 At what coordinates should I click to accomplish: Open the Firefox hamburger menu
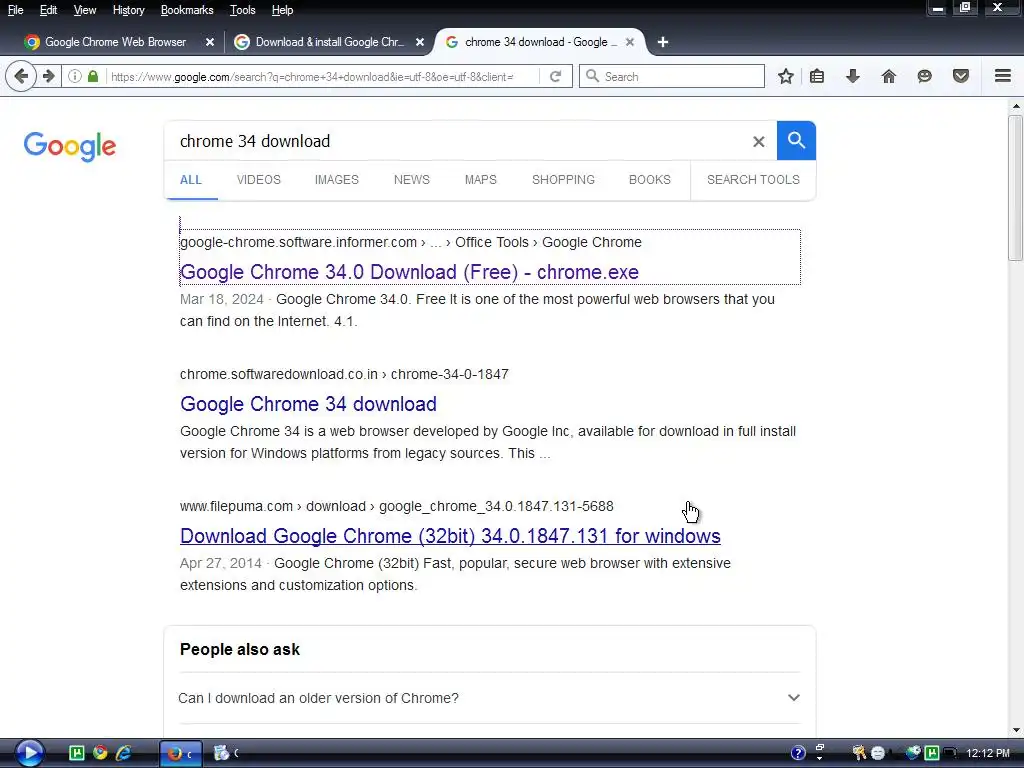[1003, 76]
